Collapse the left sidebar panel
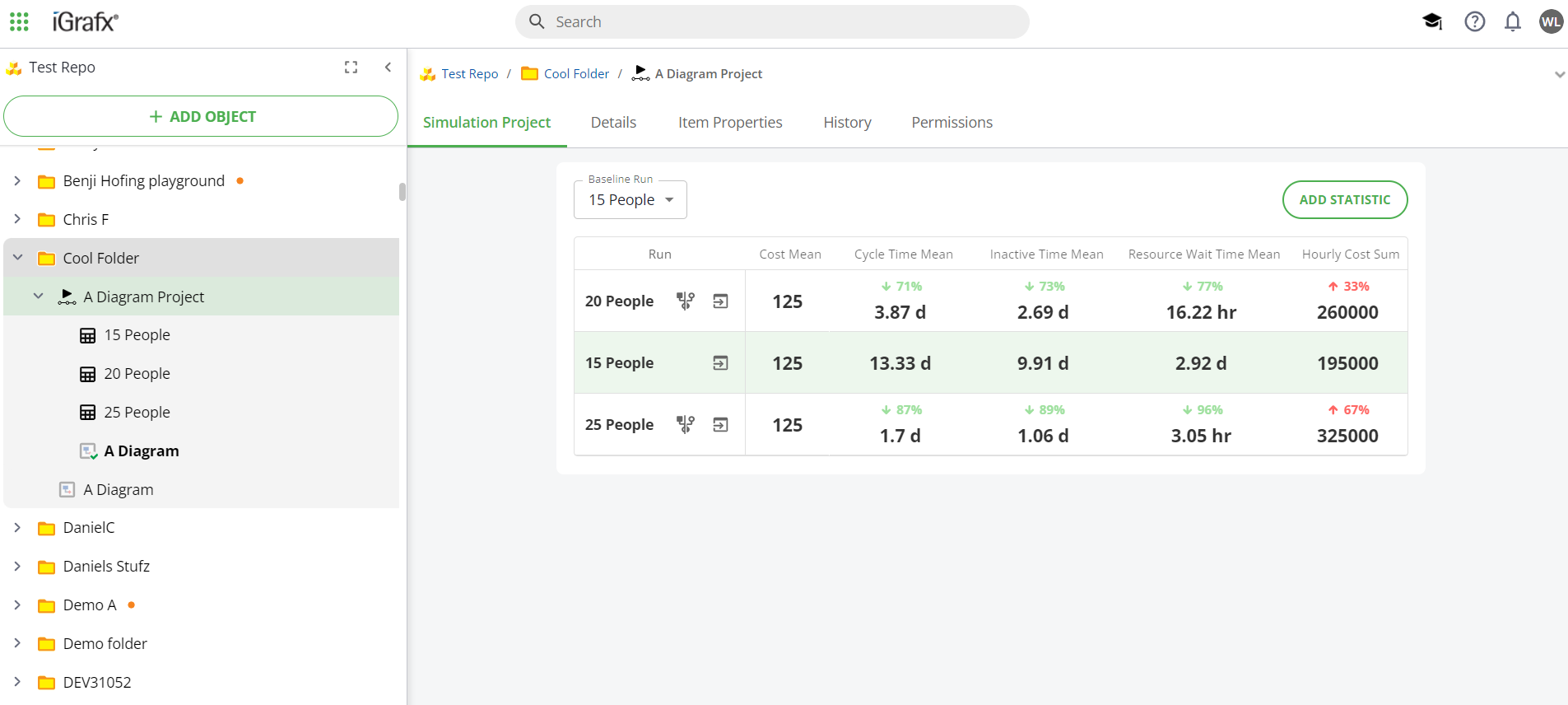1568x705 pixels. [x=388, y=68]
